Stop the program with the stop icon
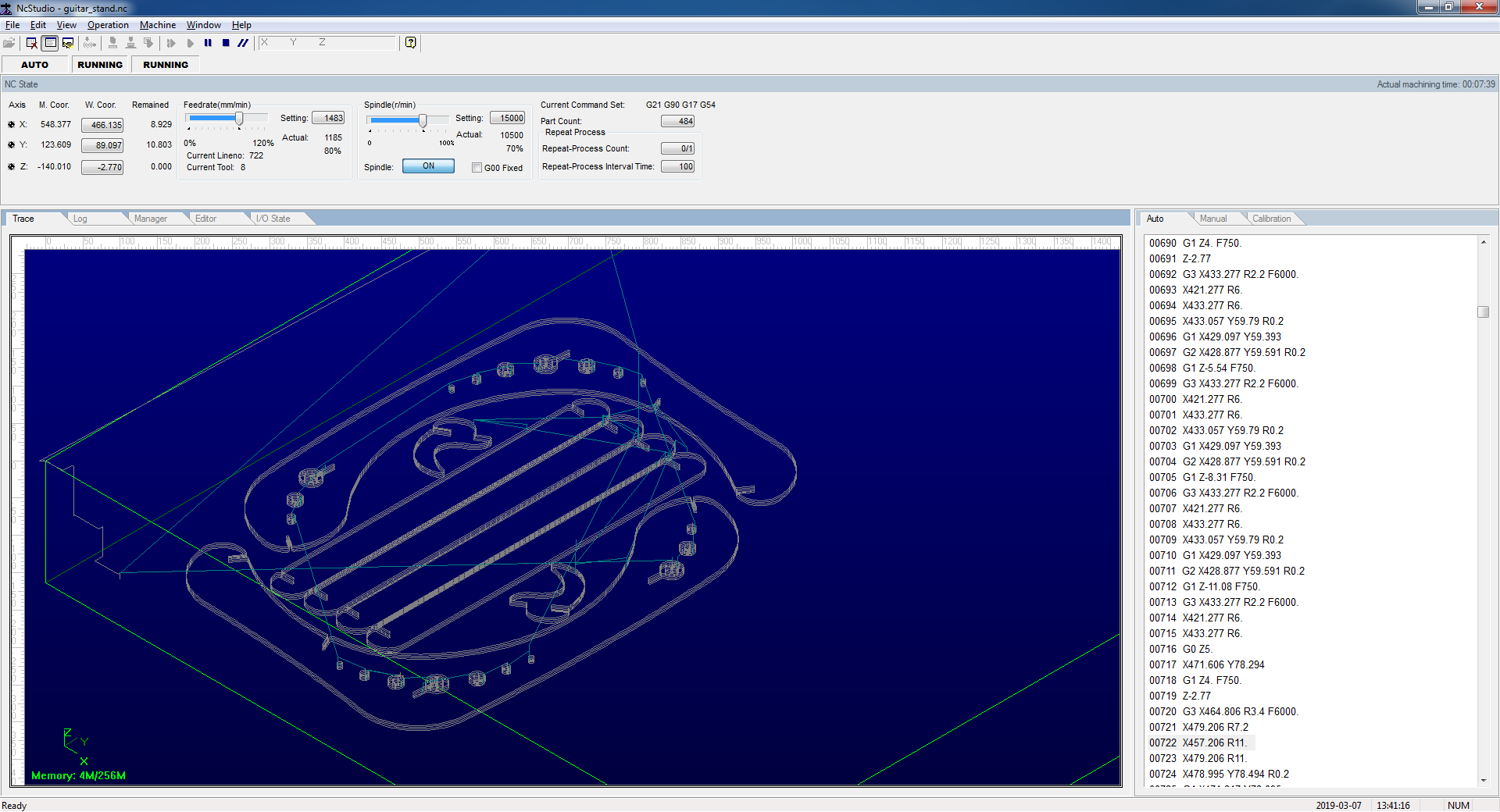The image size is (1500, 812). 226,43
